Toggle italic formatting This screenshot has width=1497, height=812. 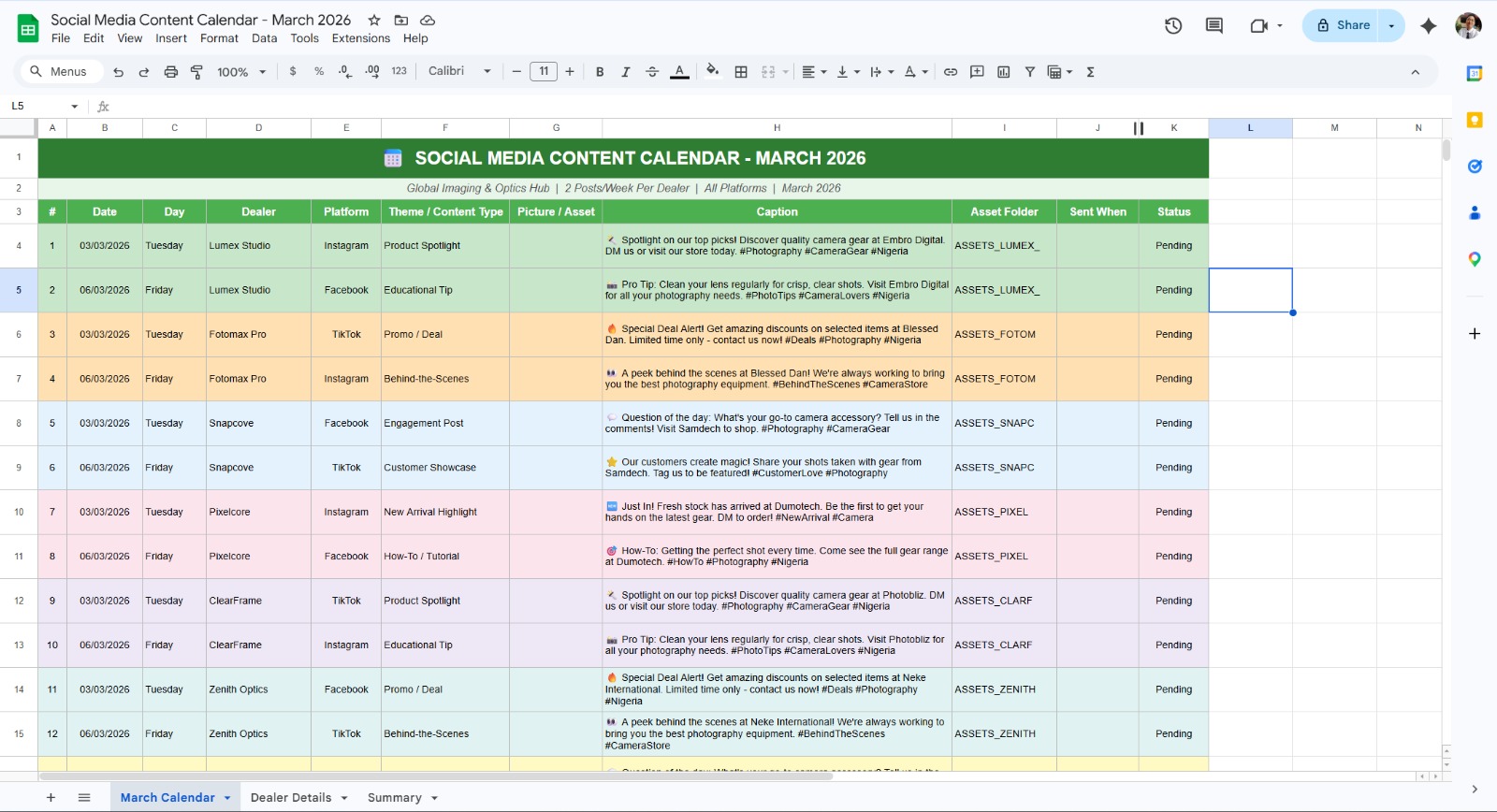point(626,72)
